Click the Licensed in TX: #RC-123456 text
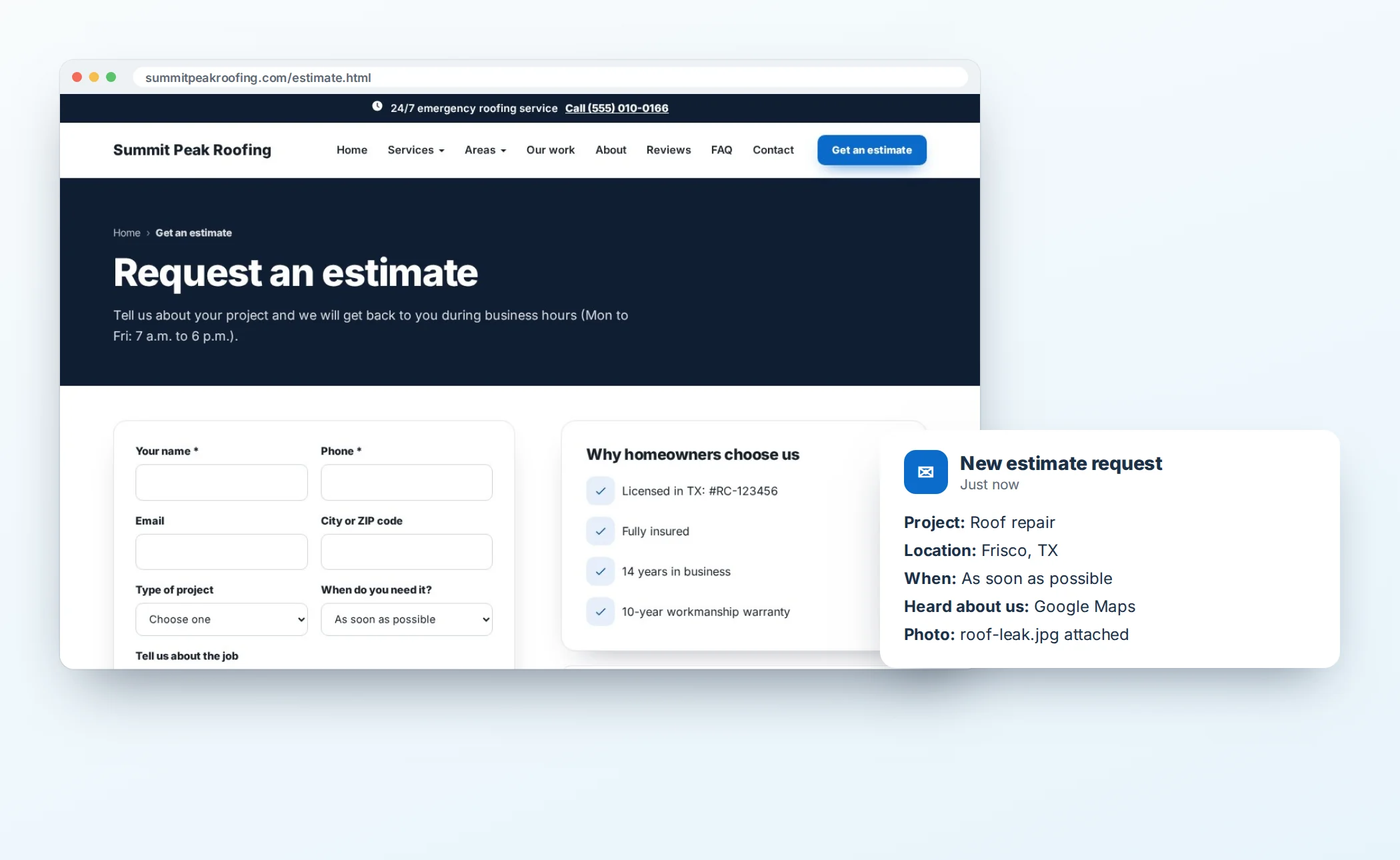 coord(699,491)
